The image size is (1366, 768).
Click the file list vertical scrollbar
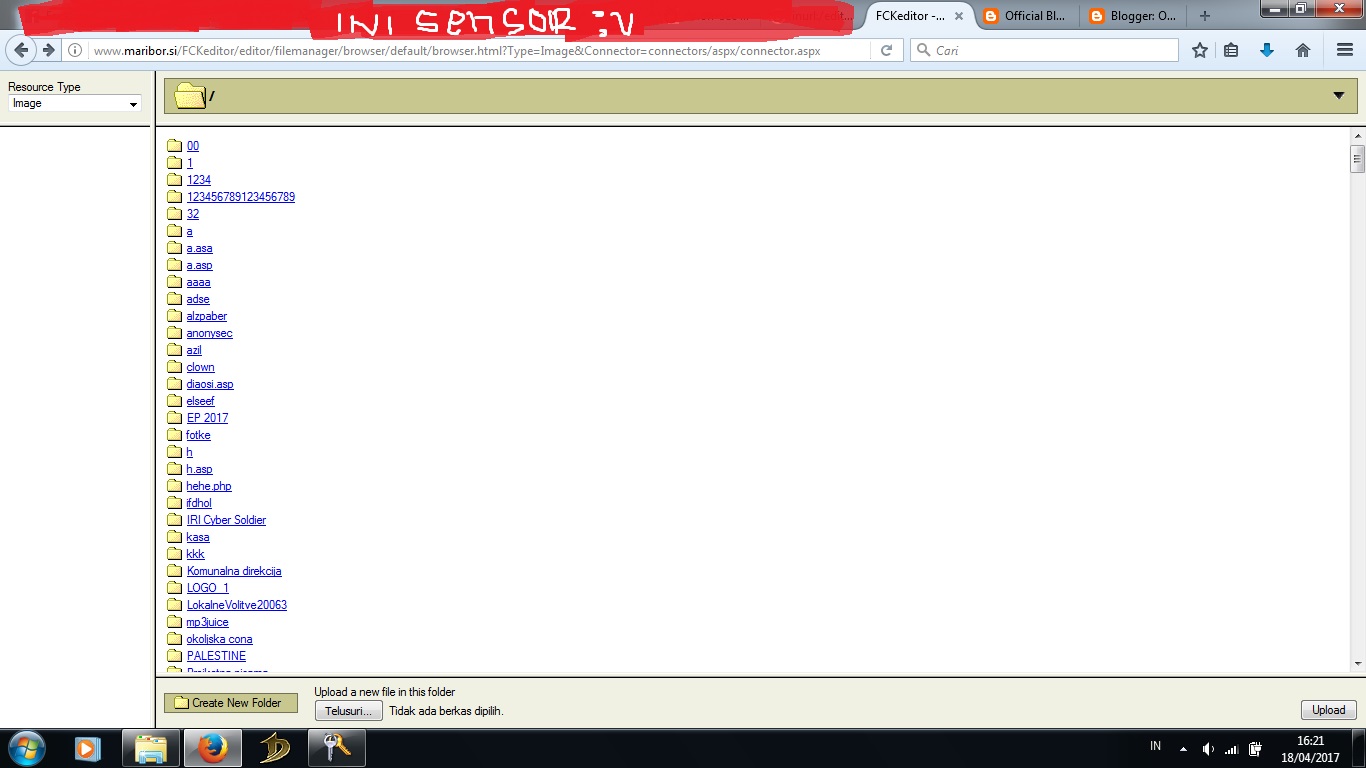pyautogui.click(x=1358, y=158)
